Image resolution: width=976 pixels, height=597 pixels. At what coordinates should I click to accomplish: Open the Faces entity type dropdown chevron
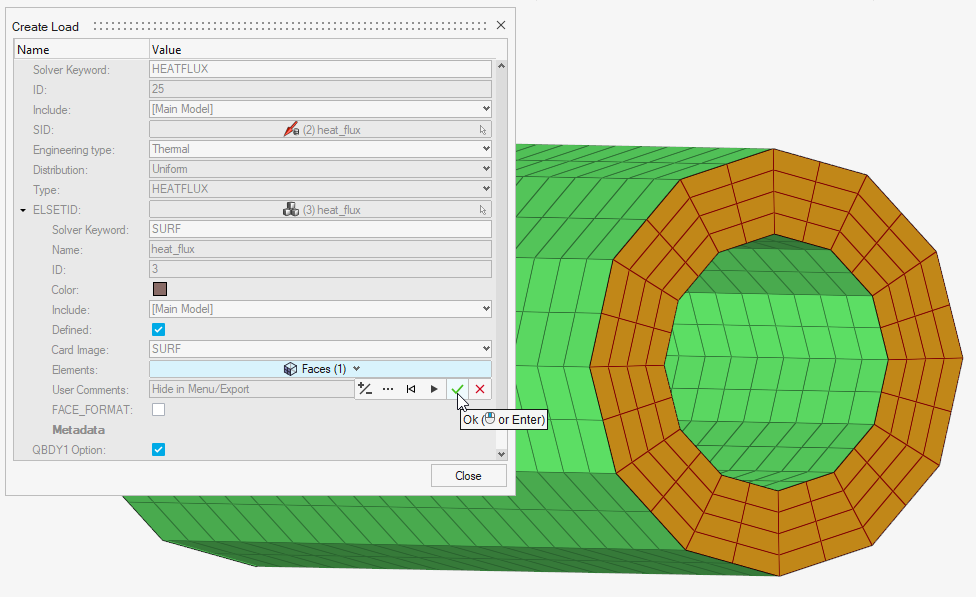point(357,369)
